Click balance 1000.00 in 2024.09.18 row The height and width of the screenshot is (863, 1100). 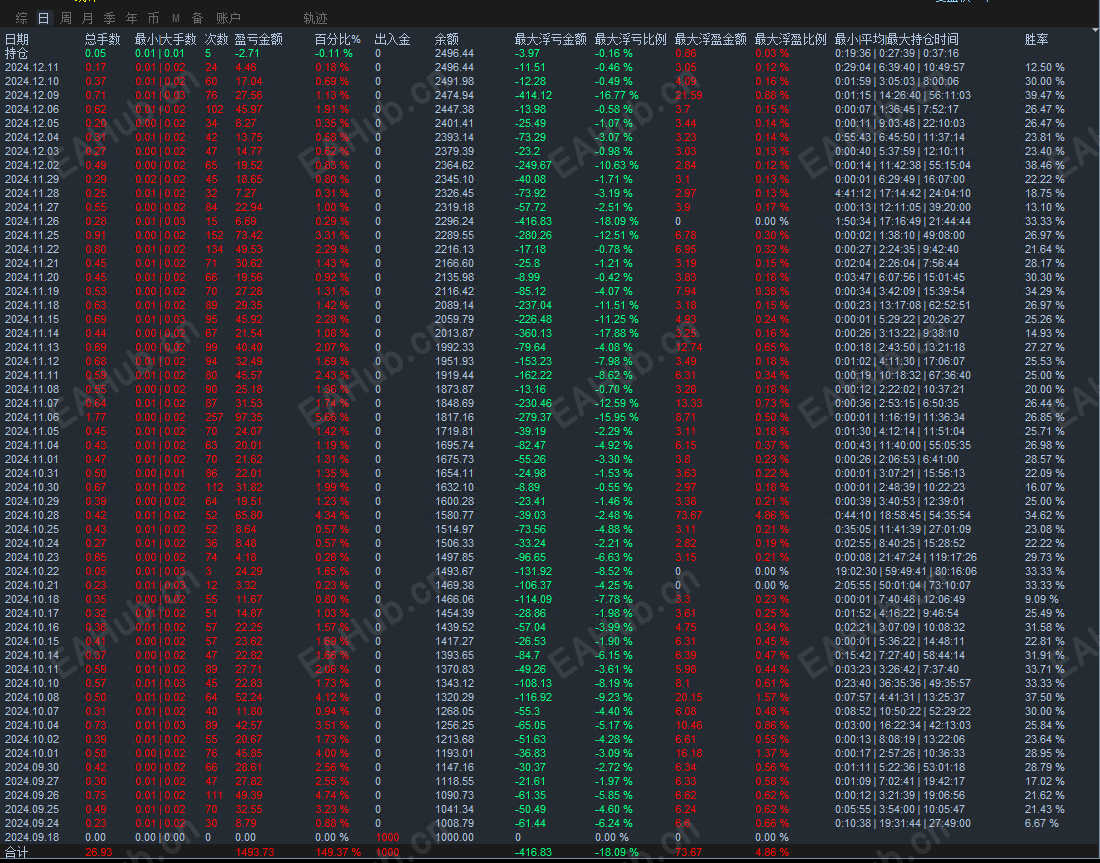click(x=454, y=837)
